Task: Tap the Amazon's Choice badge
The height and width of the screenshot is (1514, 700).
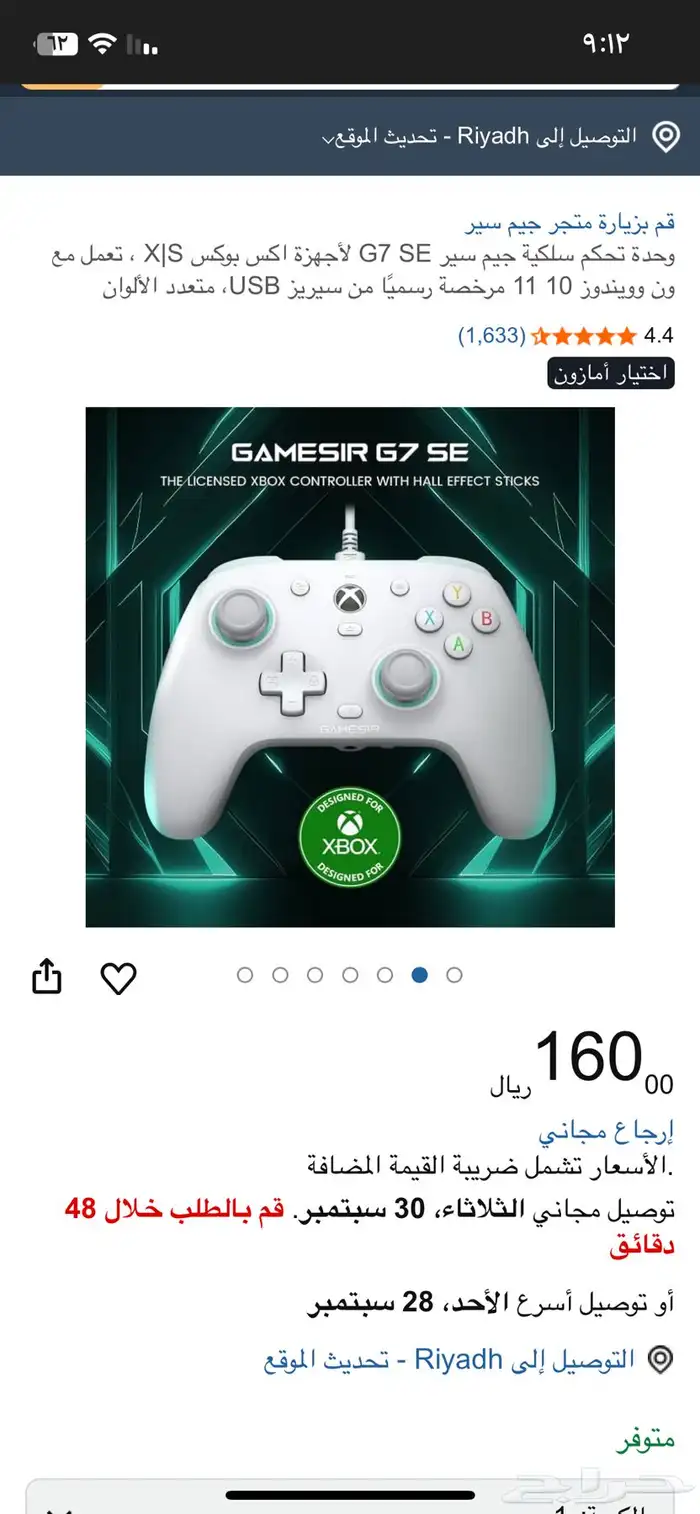Action: (x=611, y=373)
